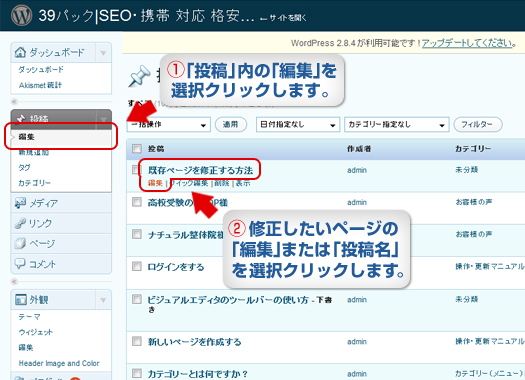This screenshot has height=380, width=525.
Task: Check the box for 新しいページを作成する post
Action: coord(137,341)
